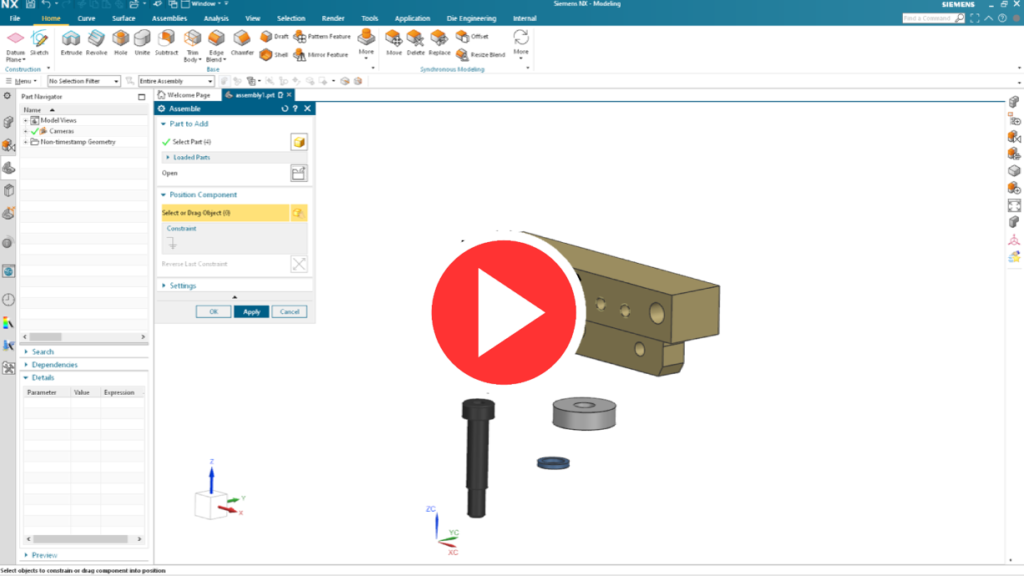Select the Extrude tool
The width and height of the screenshot is (1024, 576).
(71, 40)
